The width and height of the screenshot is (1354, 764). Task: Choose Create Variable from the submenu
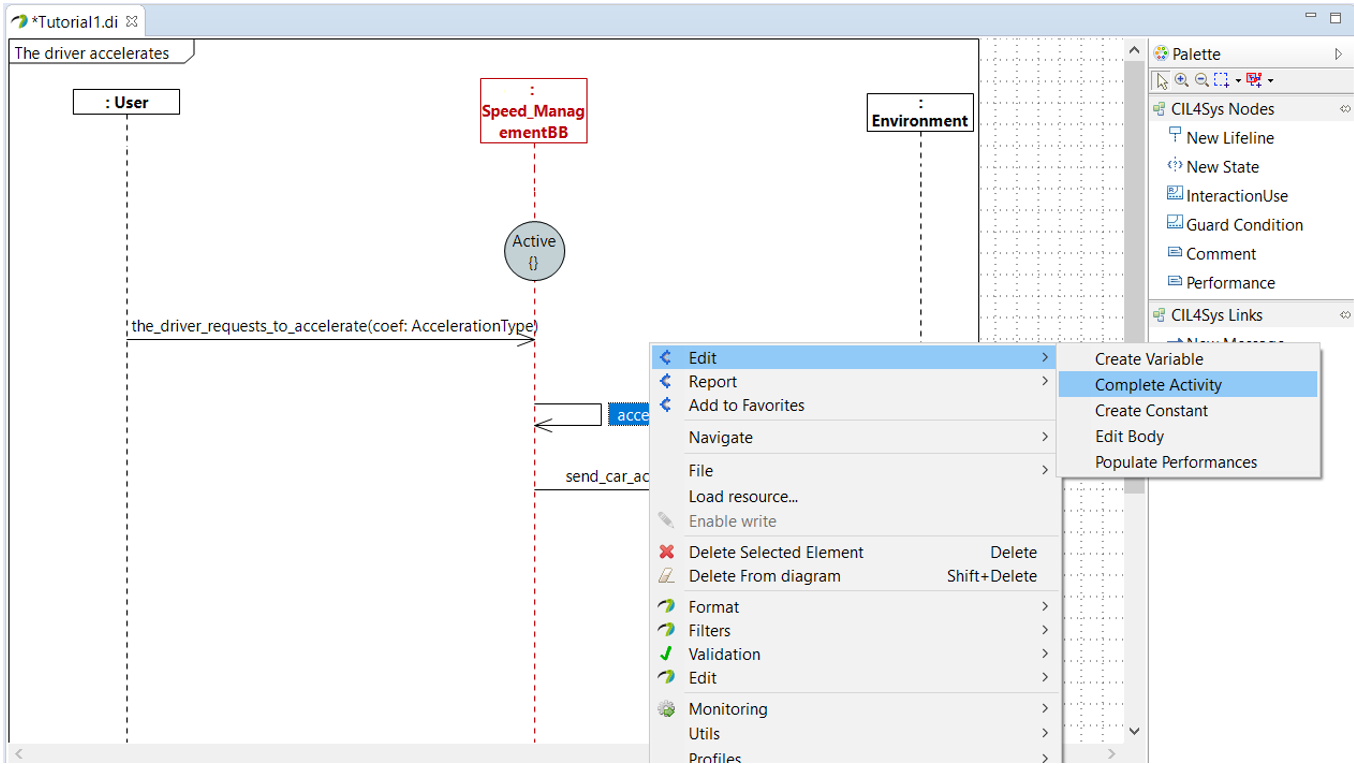(x=1188, y=359)
